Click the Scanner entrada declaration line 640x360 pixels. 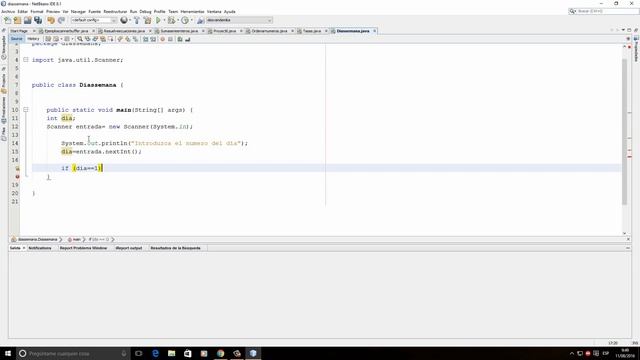[x=119, y=127]
